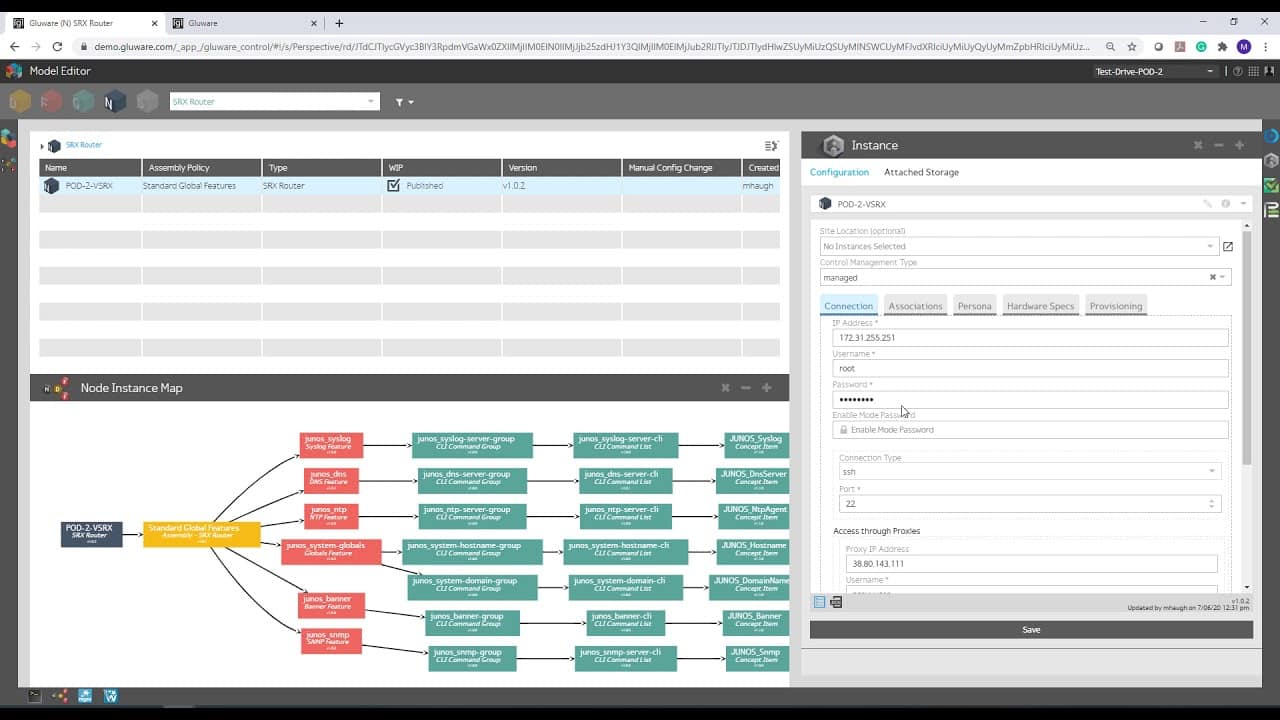Image resolution: width=1280 pixels, height=720 pixels.
Task: Expand the SRX Router tree arrow
Action: tap(42, 146)
